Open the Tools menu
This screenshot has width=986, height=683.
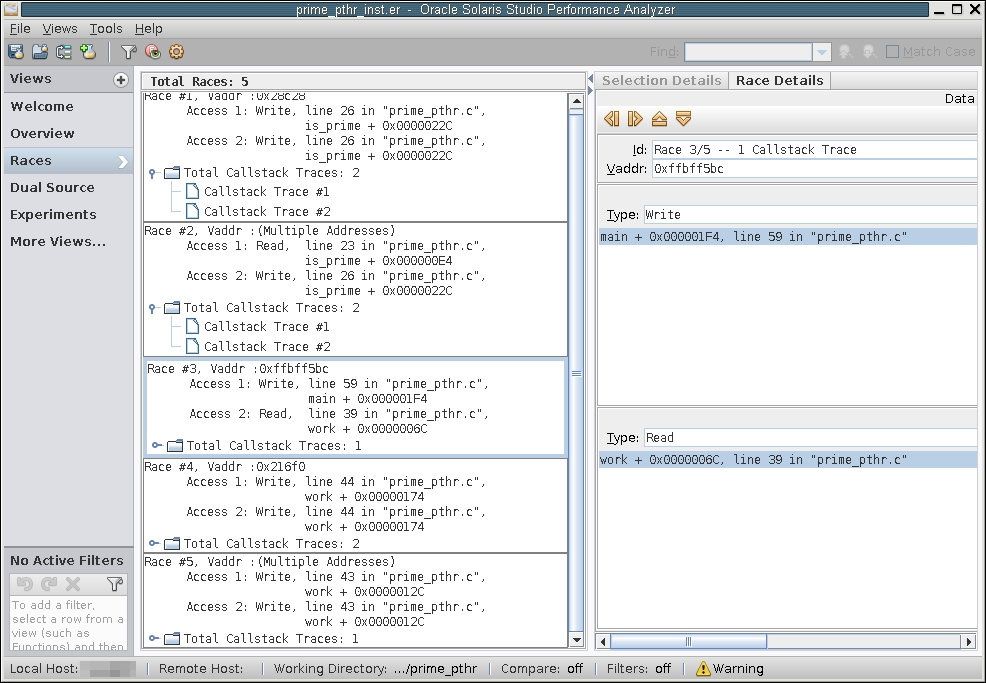[105, 29]
